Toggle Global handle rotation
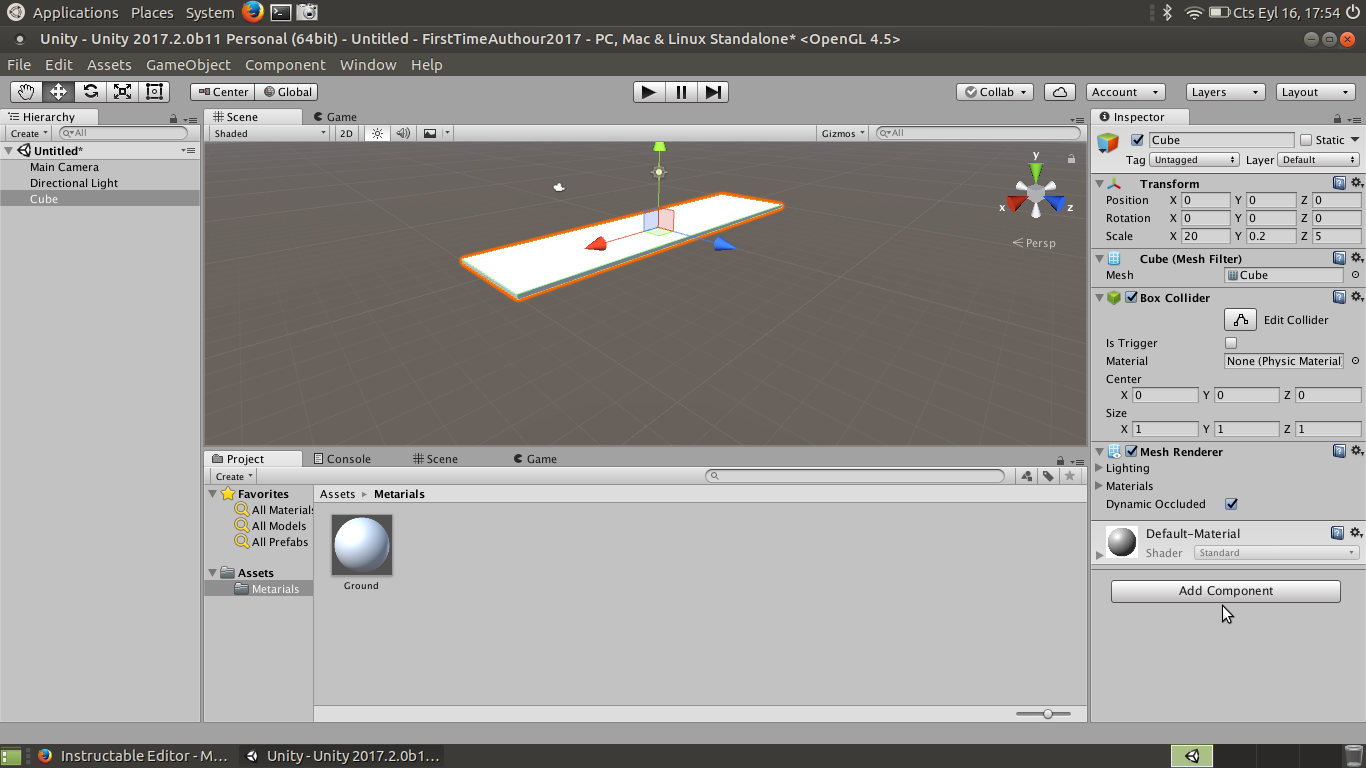Viewport: 1366px width, 768px height. [x=286, y=92]
